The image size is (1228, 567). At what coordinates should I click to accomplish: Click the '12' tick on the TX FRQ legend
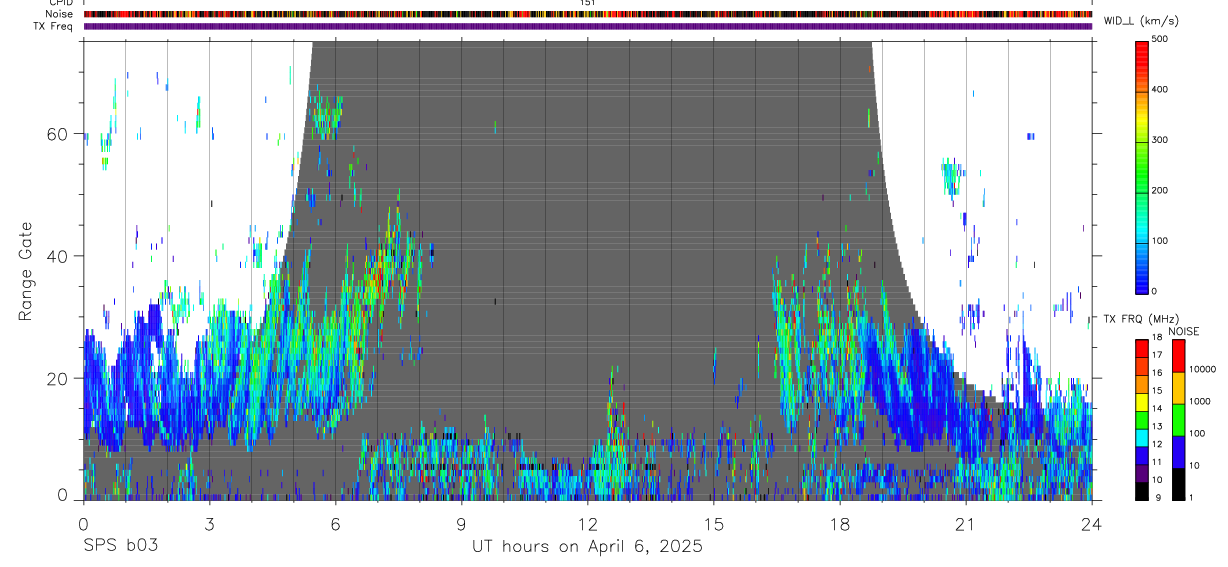[x=1156, y=444]
